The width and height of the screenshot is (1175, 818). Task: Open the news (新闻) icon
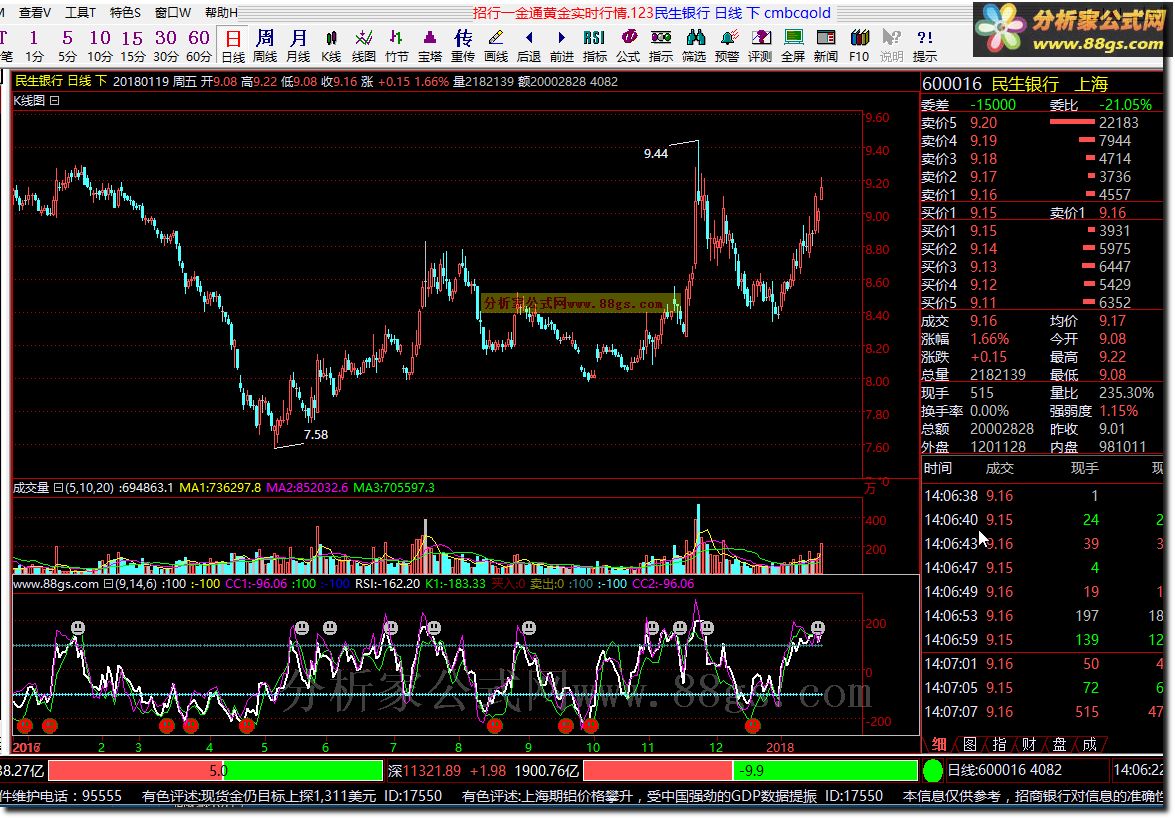click(826, 45)
